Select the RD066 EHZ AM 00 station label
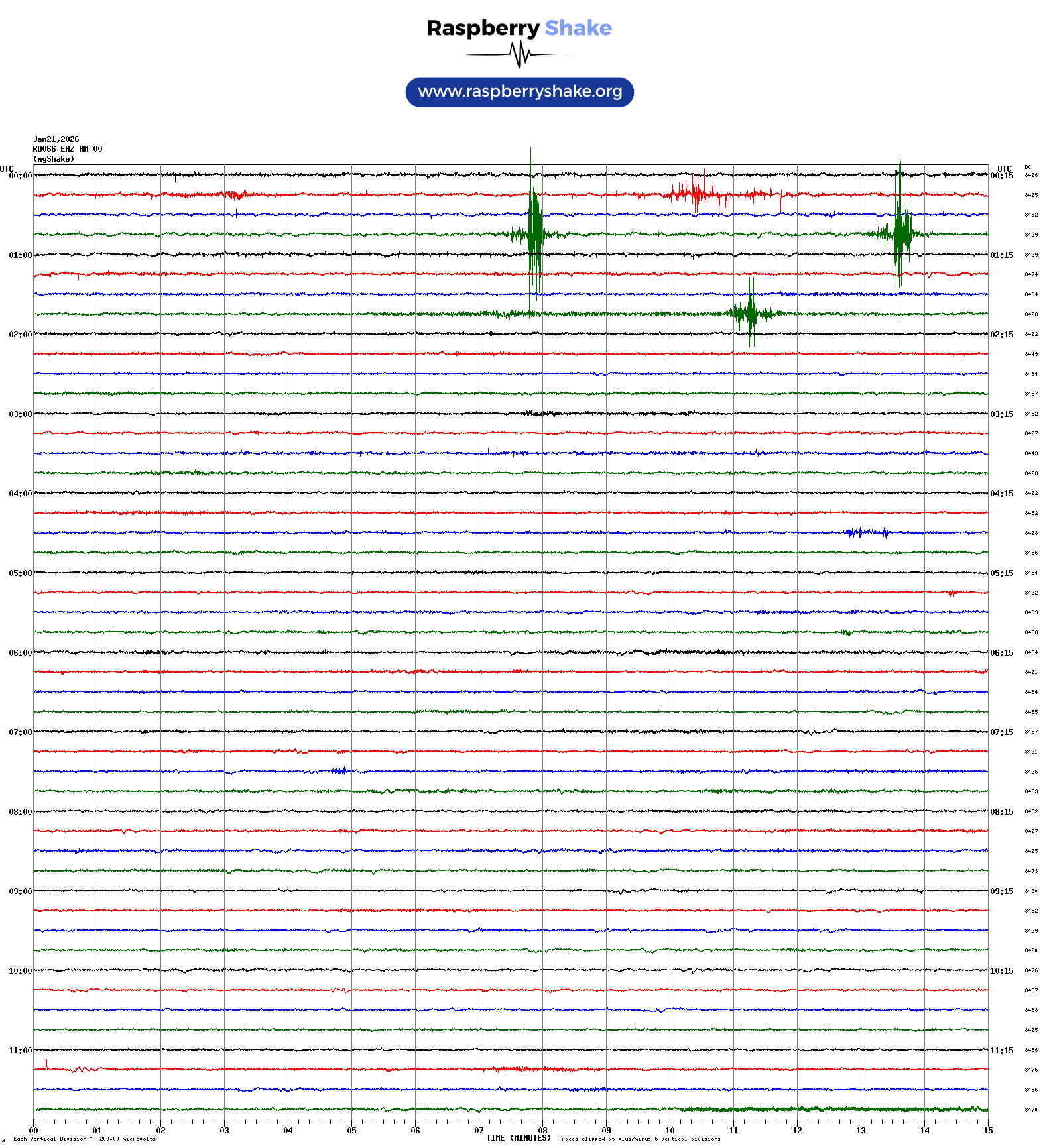This screenshot has height=1148, width=1041. (x=67, y=149)
